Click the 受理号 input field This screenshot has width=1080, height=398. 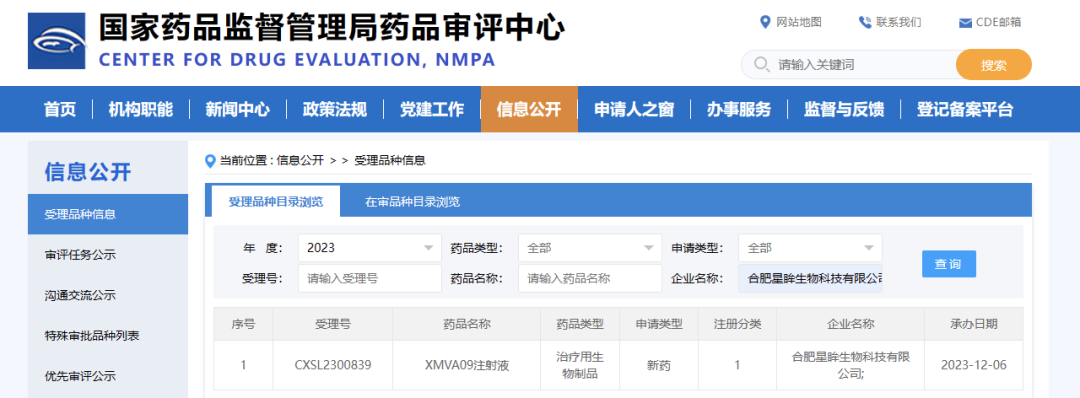tap(370, 279)
